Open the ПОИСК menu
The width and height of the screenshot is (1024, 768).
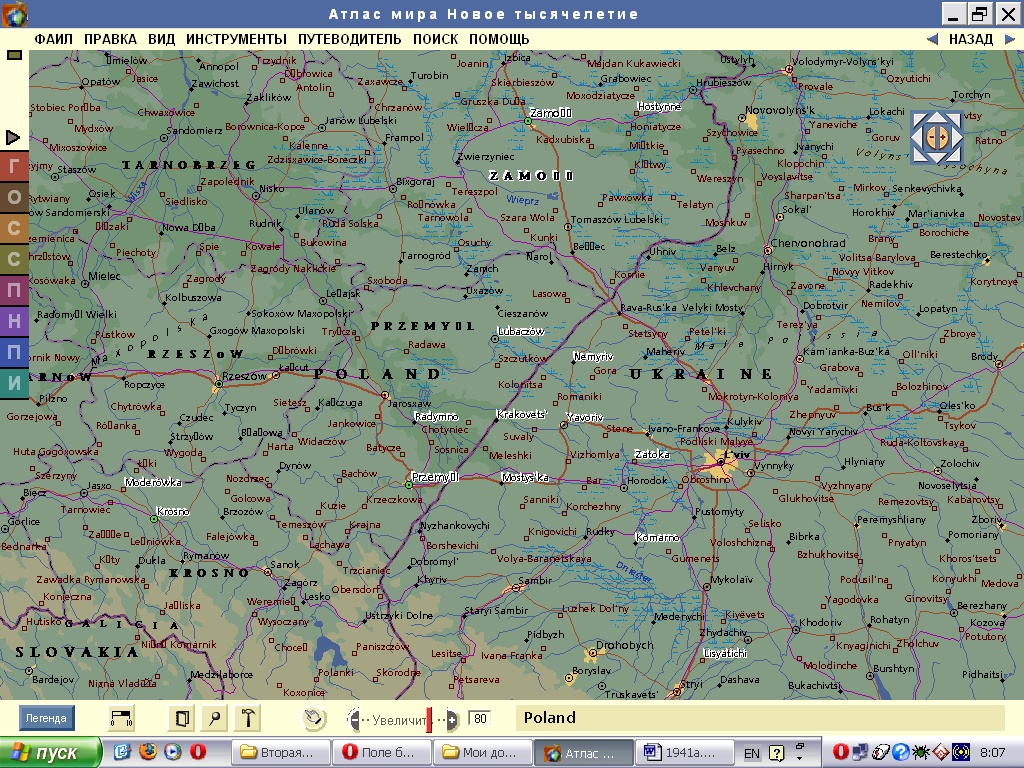pyautogui.click(x=436, y=39)
